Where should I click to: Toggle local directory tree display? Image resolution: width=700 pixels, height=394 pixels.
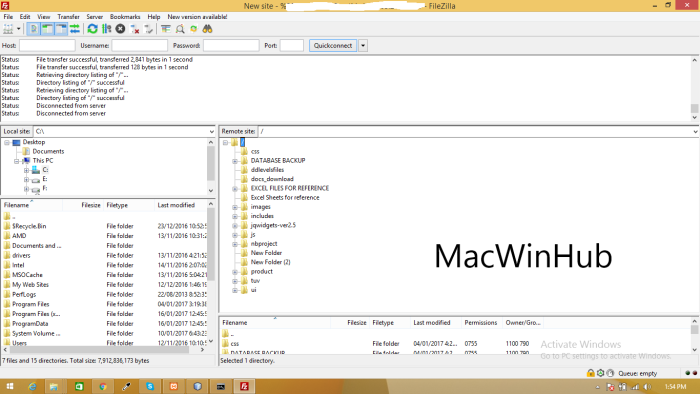click(x=47, y=29)
